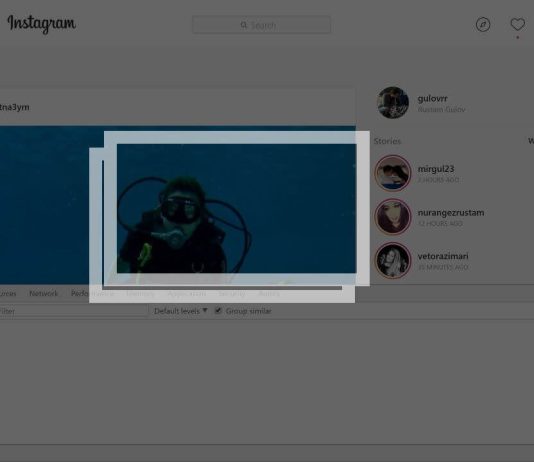The width and height of the screenshot is (534, 462).
Task: View vetorazimari story avatar
Action: [393, 260]
